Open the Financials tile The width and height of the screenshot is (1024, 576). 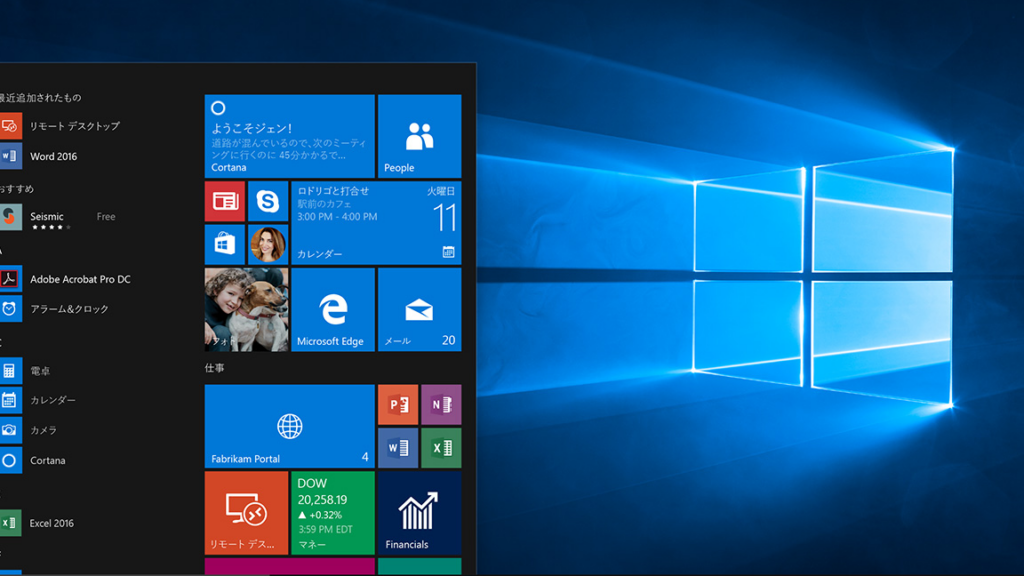pos(419,513)
